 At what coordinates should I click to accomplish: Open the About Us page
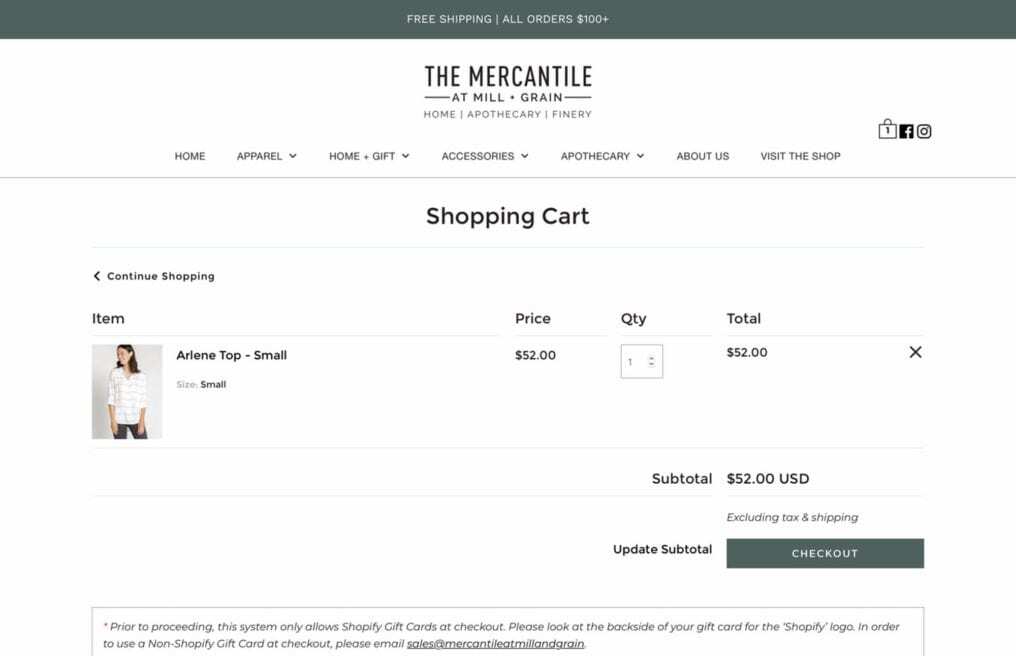[x=703, y=156]
